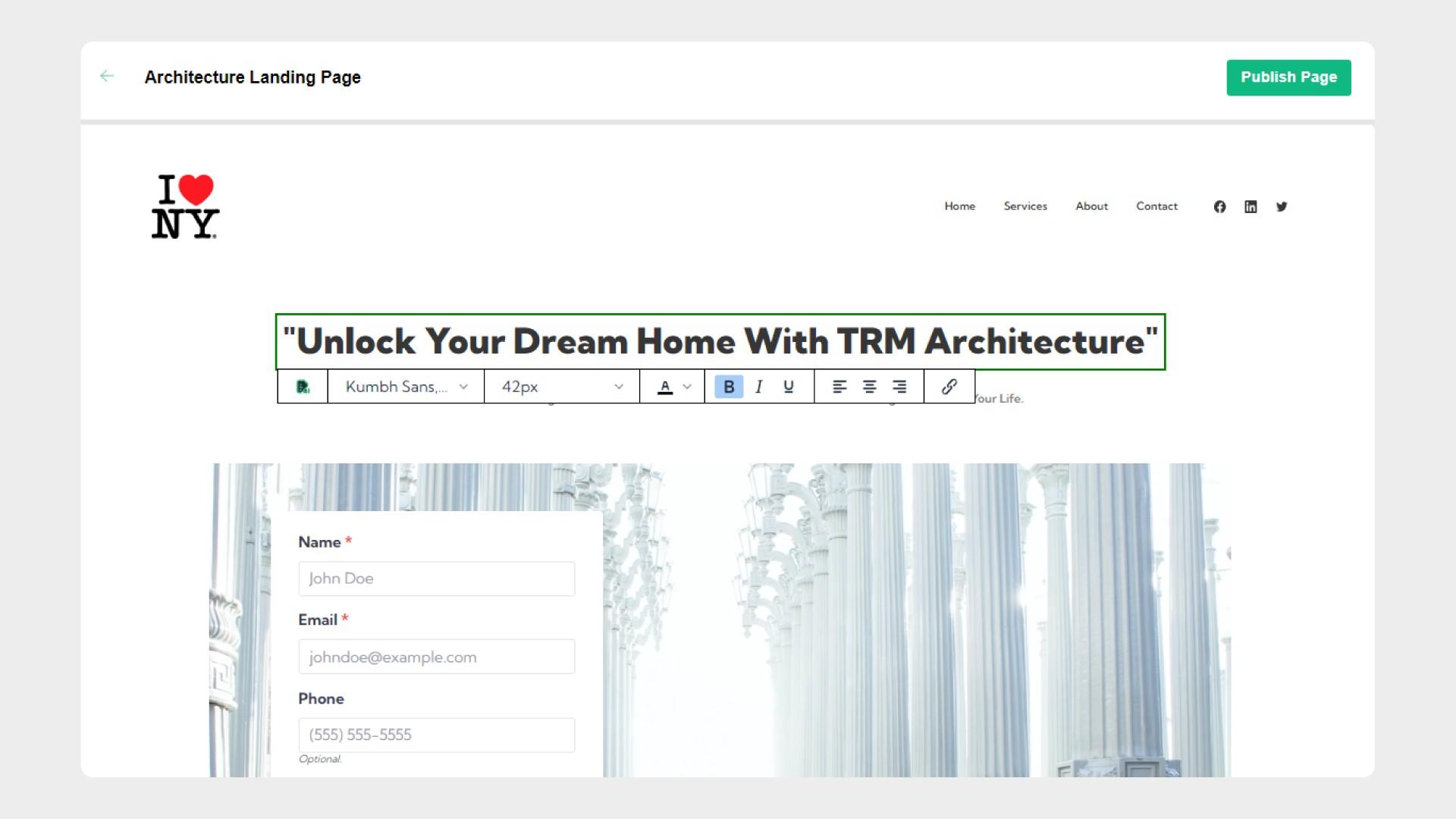This screenshot has width=1456, height=819.
Task: Align text left
Action: (x=839, y=387)
